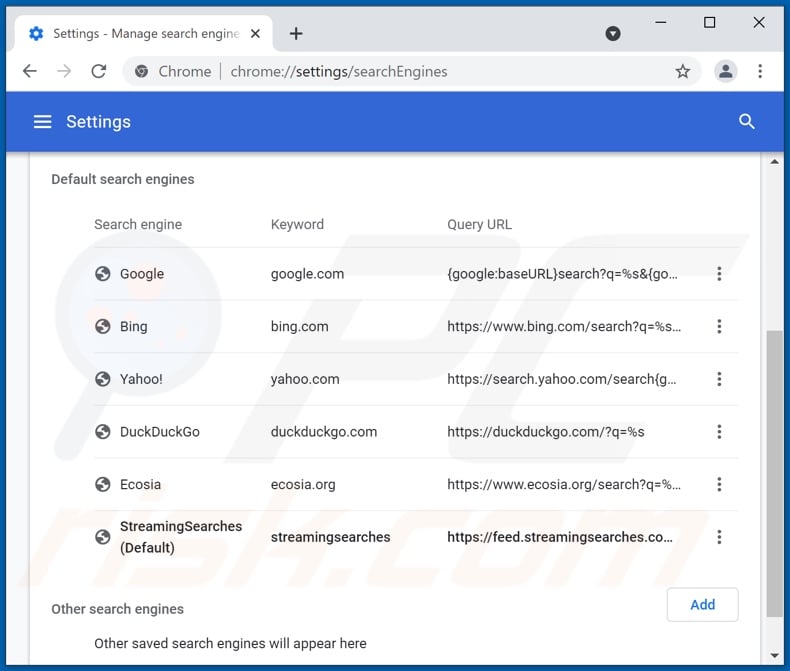Select the Settings - Manage search engines tab

[x=144, y=34]
